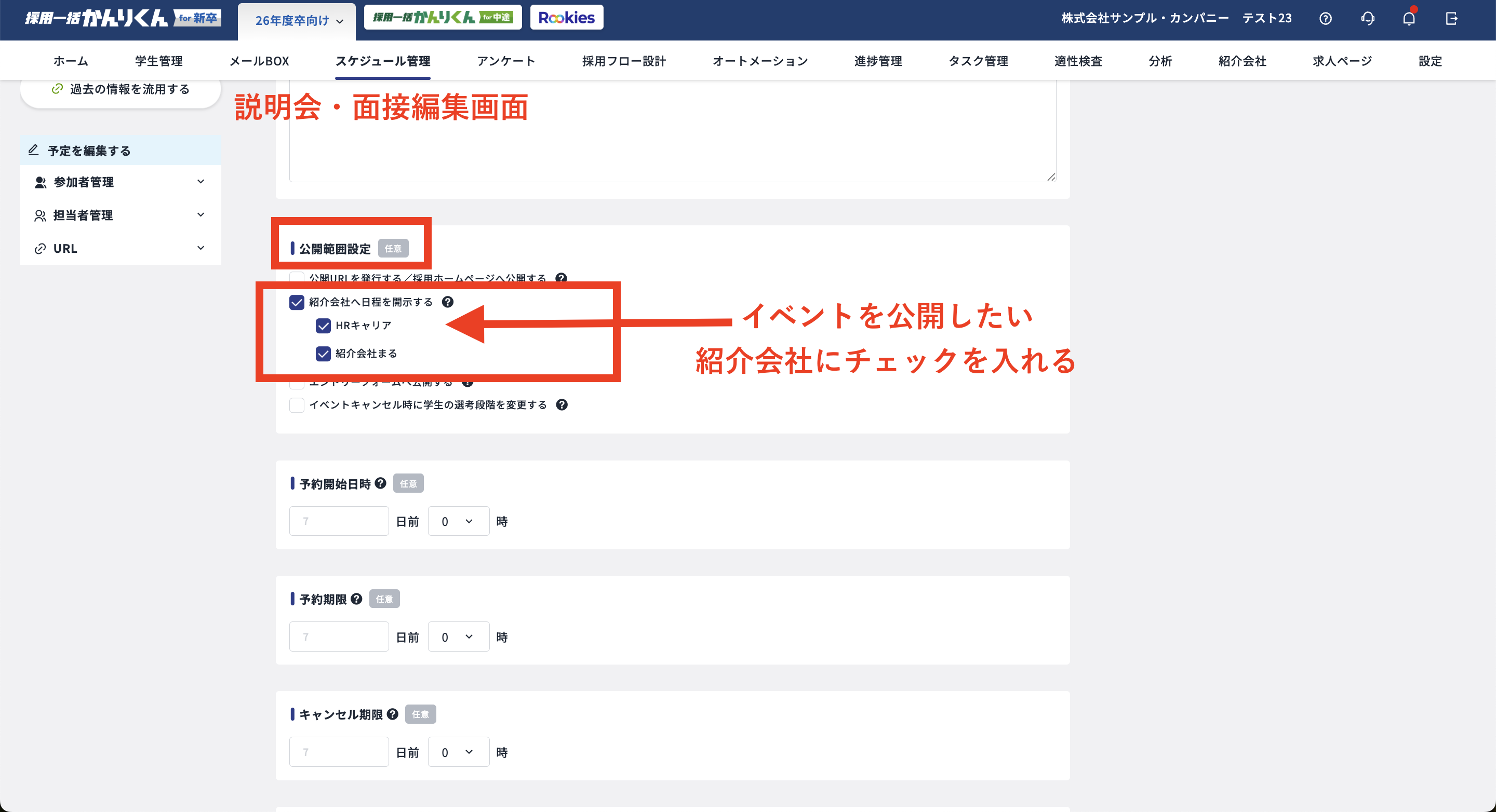Click the help question mark icon in header

pos(1325,19)
